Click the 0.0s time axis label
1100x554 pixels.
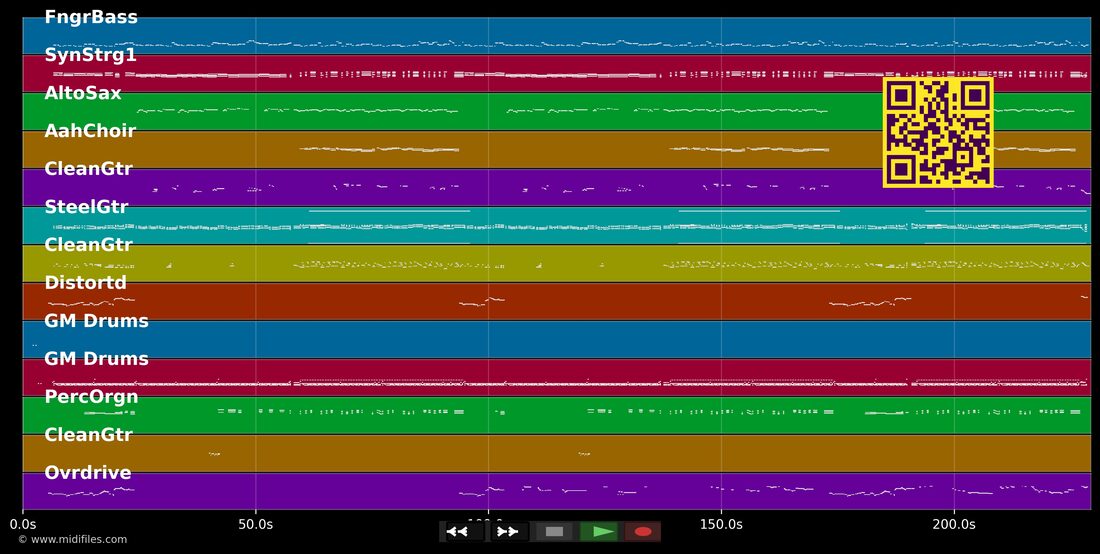click(x=22, y=525)
